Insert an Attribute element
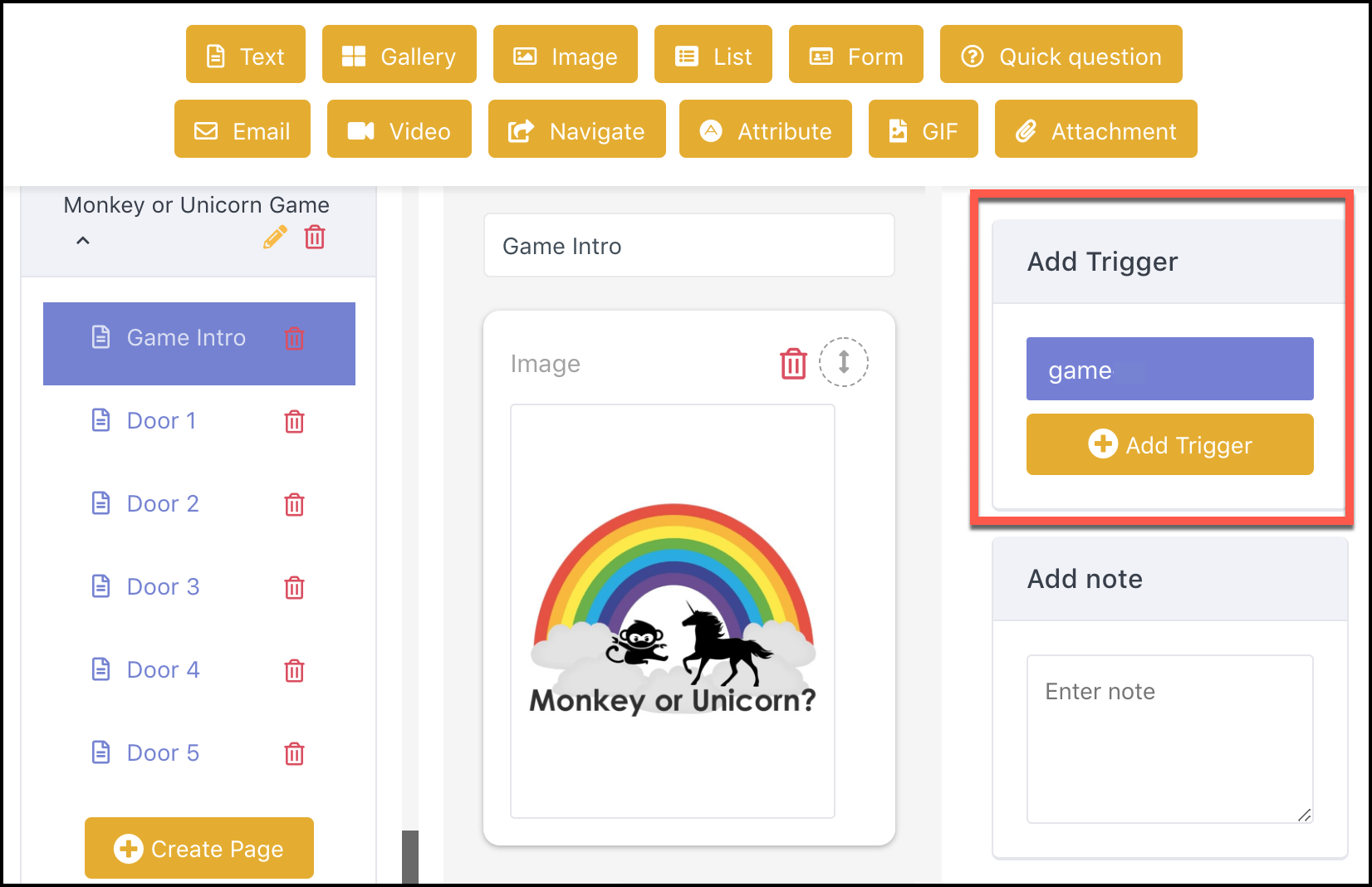Screen dimensions: 1372x887 tap(765, 129)
